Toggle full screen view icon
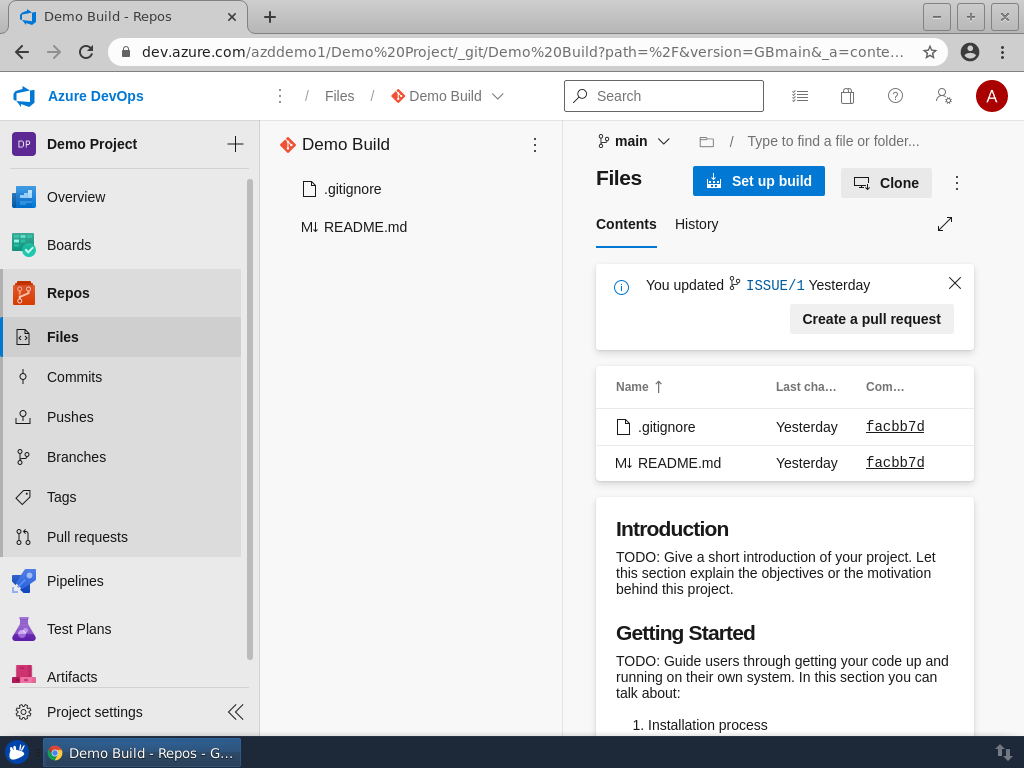 pyautogui.click(x=945, y=224)
